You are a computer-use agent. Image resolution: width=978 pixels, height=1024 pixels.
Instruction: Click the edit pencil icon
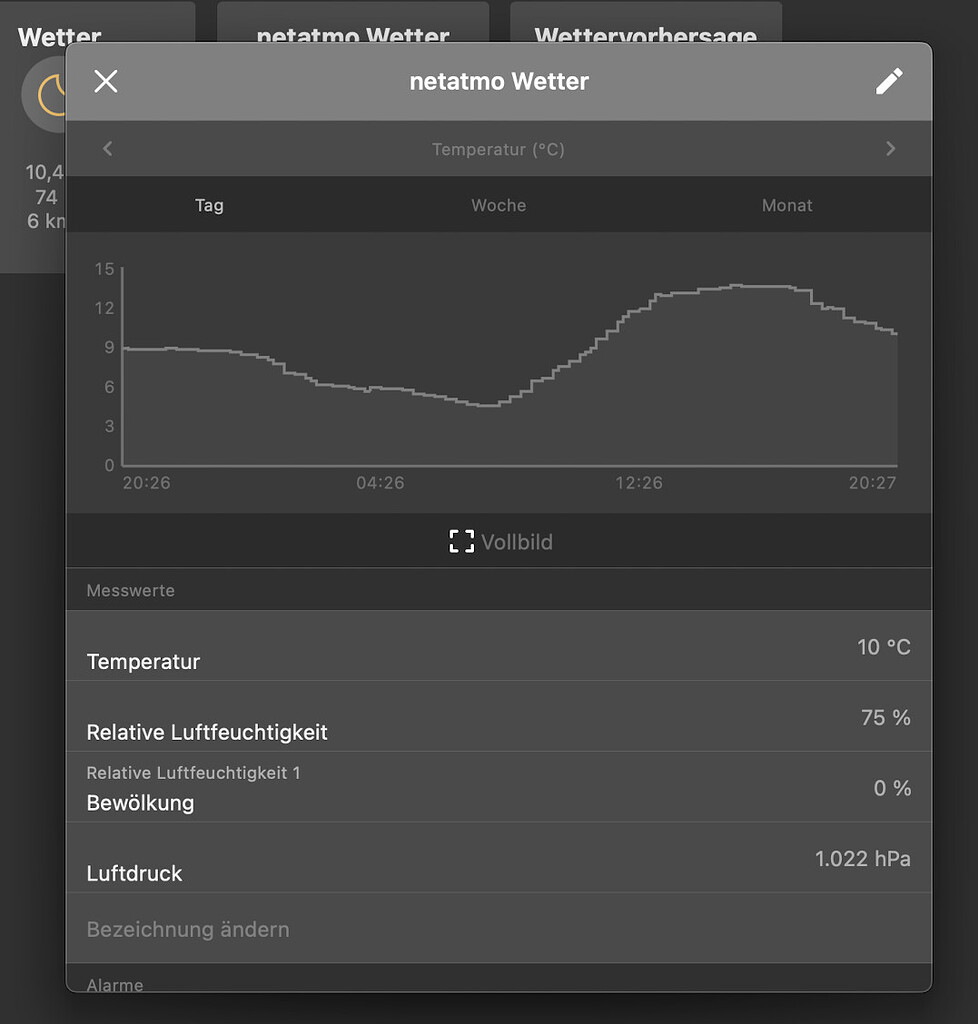pos(889,81)
